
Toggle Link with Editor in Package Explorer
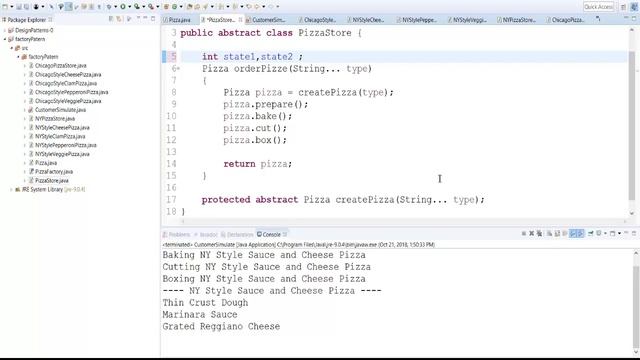point(119,19)
